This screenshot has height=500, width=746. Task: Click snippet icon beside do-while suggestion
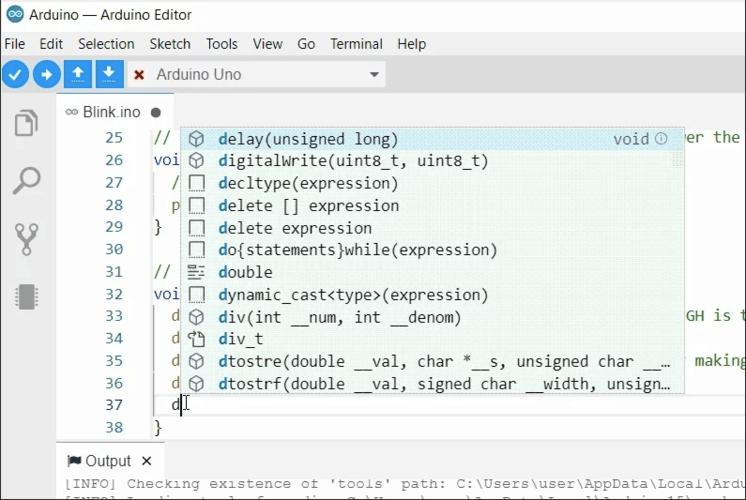[x=196, y=250]
